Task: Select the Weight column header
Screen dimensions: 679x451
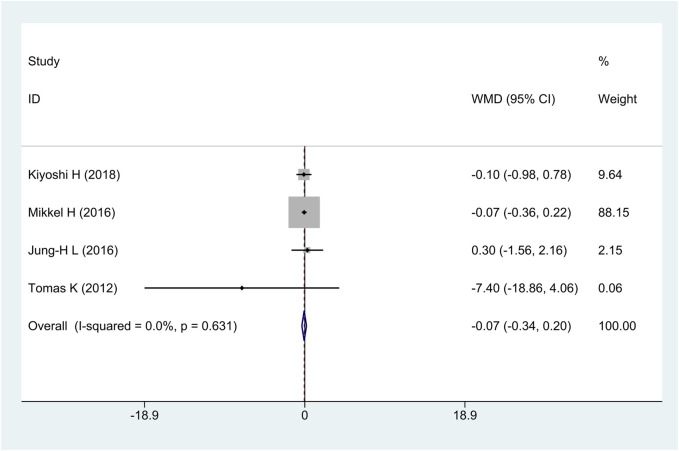Action: tap(618, 99)
